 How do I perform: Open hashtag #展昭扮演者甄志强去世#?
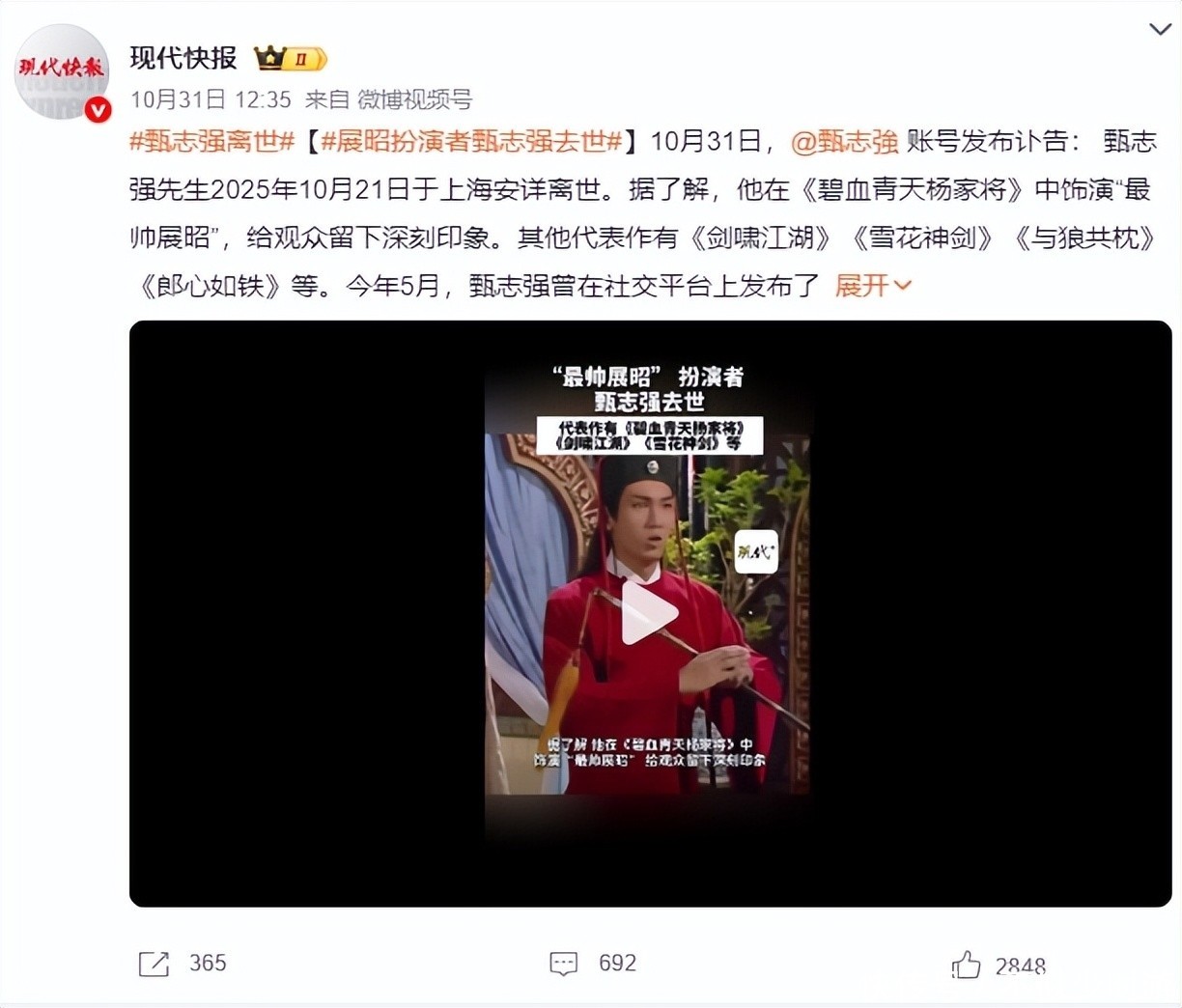[x=472, y=141]
